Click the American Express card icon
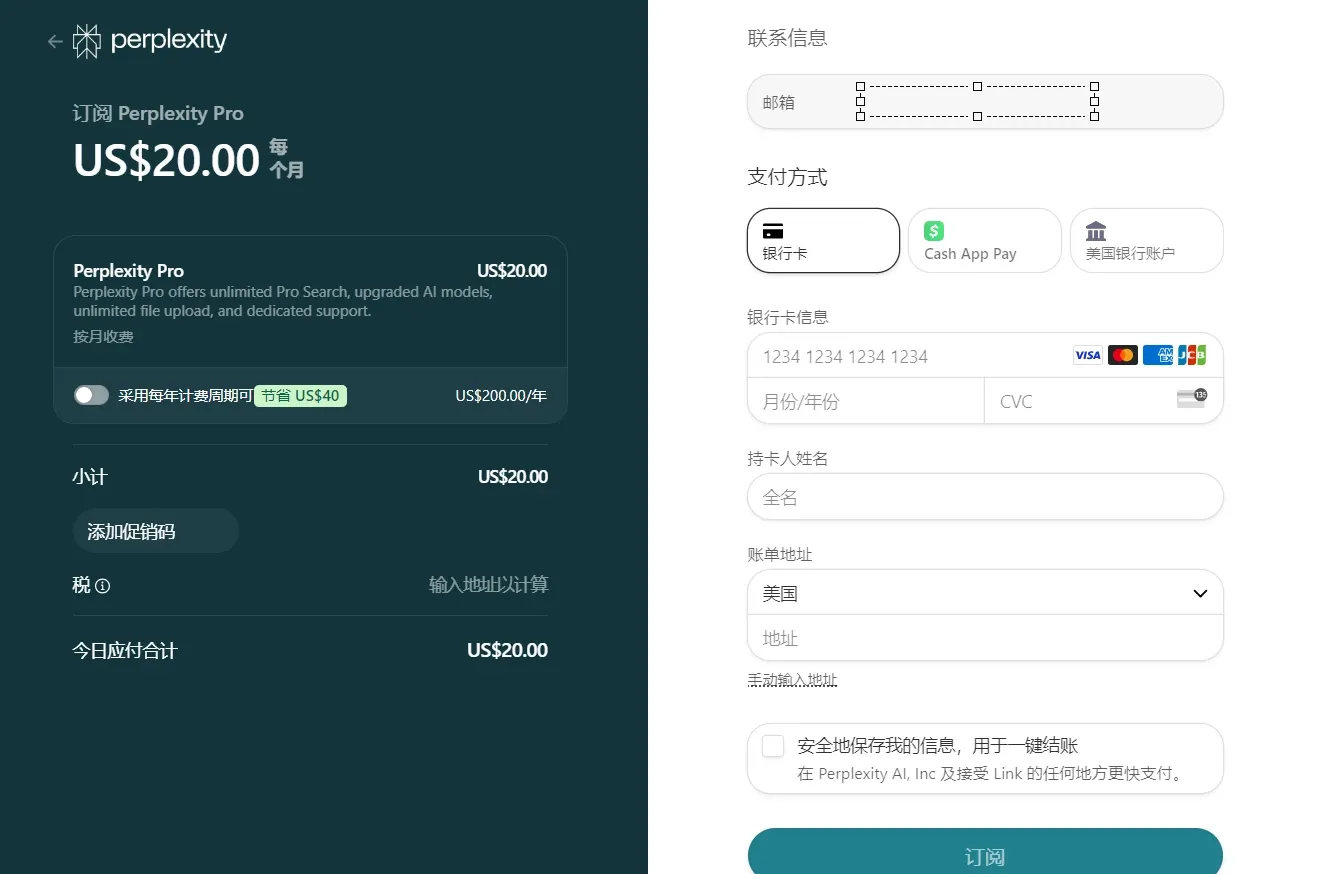 coord(1157,354)
